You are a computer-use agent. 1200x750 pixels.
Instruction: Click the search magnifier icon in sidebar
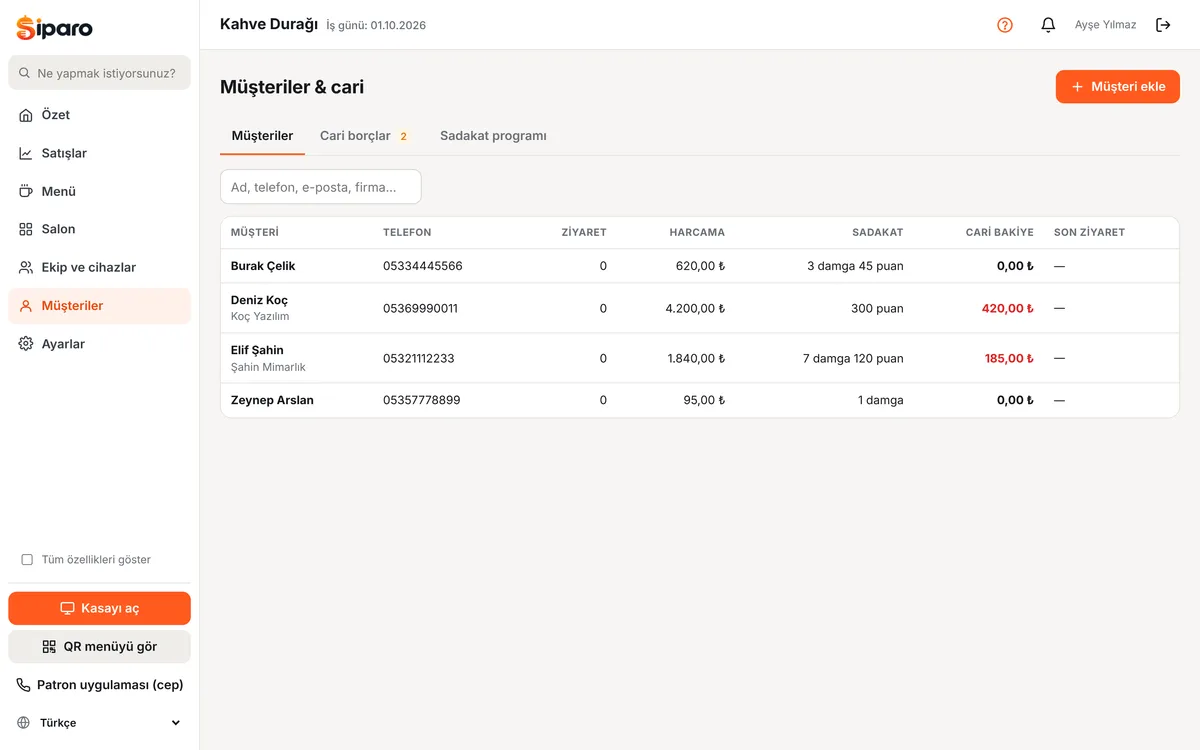point(25,73)
